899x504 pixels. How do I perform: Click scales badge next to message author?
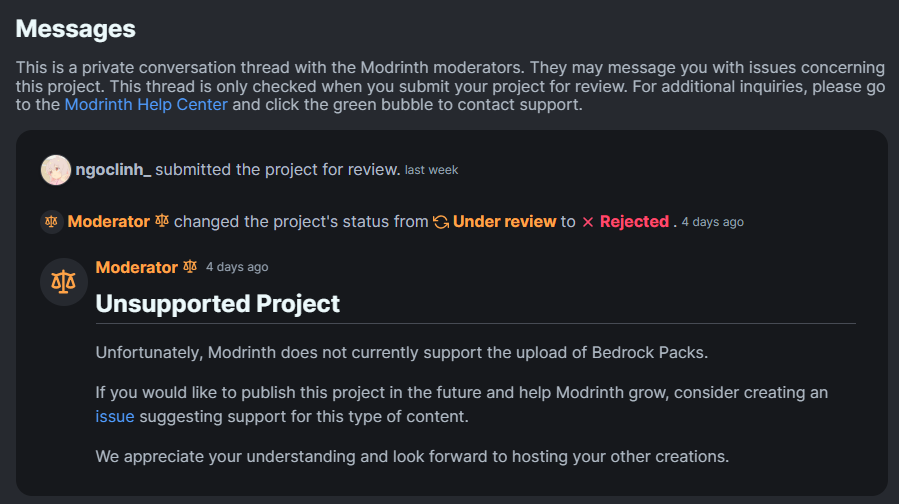pyautogui.click(x=190, y=267)
